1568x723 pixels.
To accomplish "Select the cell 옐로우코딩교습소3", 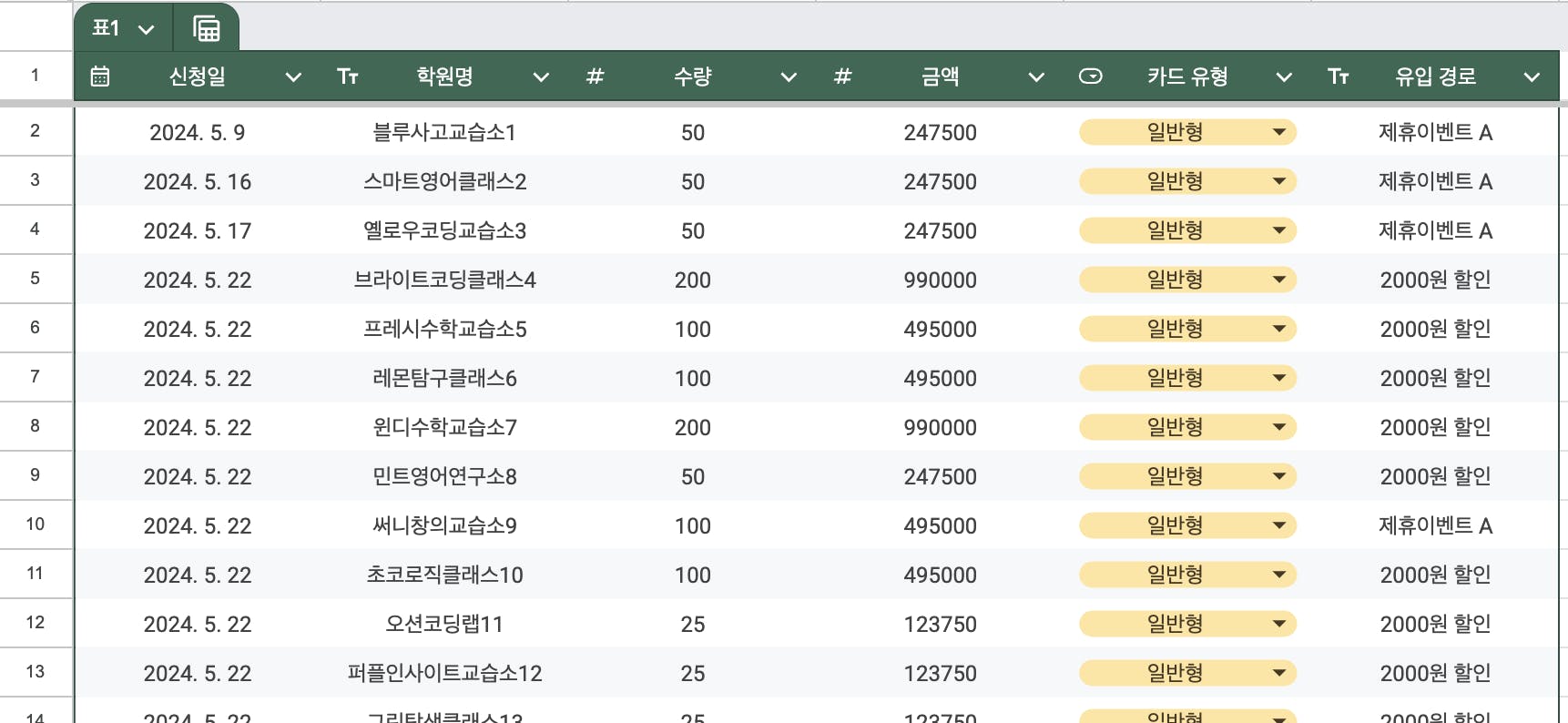I will click(444, 231).
